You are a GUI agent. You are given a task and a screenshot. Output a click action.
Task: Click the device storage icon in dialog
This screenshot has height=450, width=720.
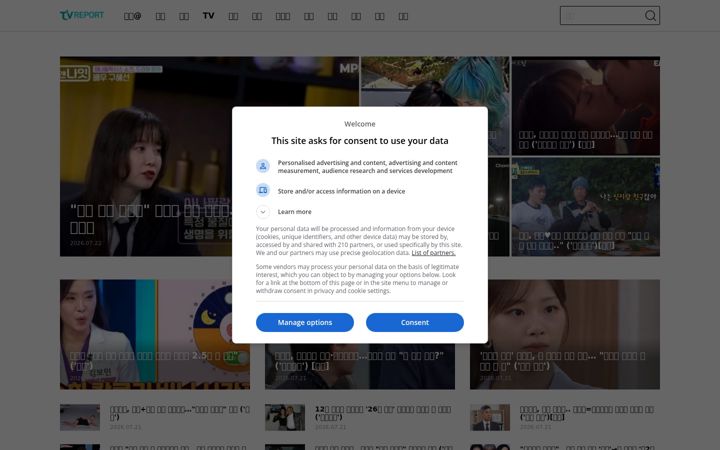(x=263, y=190)
